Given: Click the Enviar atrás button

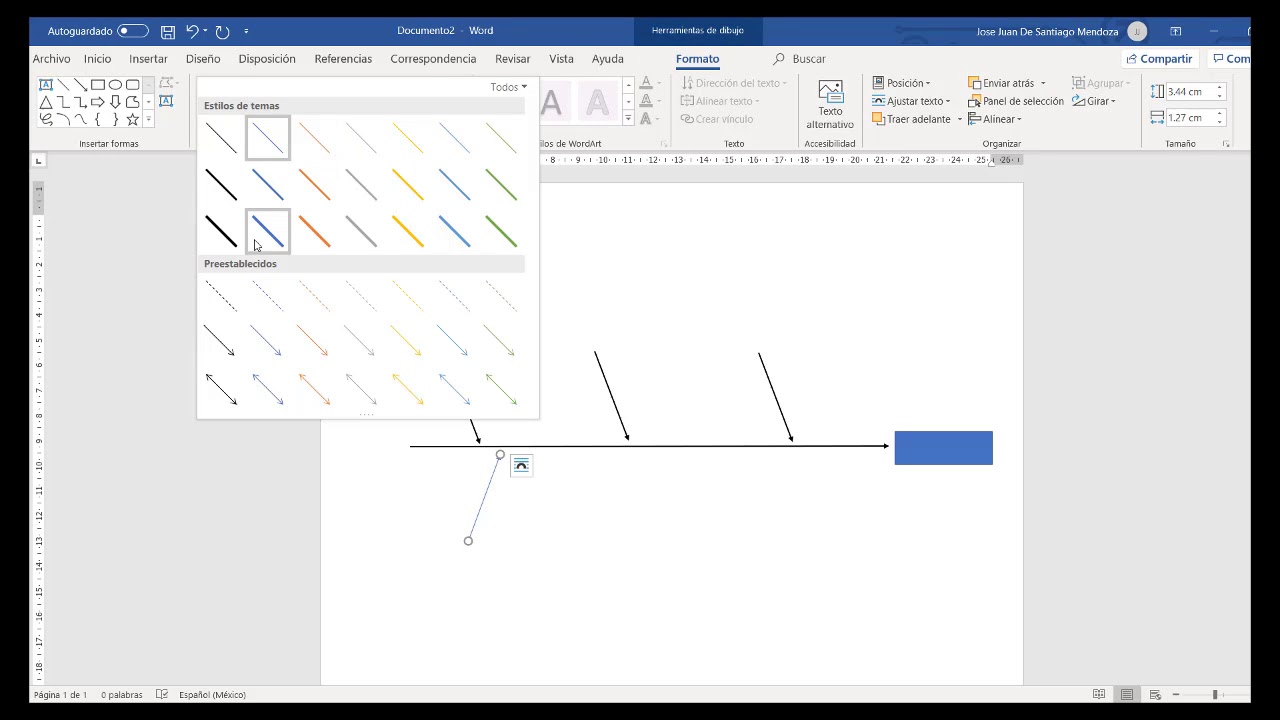Looking at the screenshot, I should (x=1001, y=83).
